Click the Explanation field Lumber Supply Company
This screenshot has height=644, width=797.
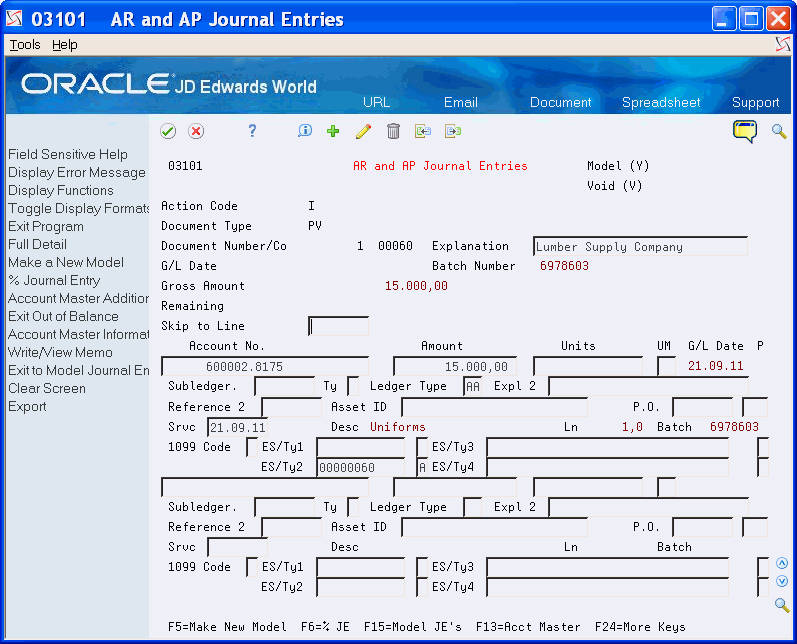pyautogui.click(x=640, y=247)
